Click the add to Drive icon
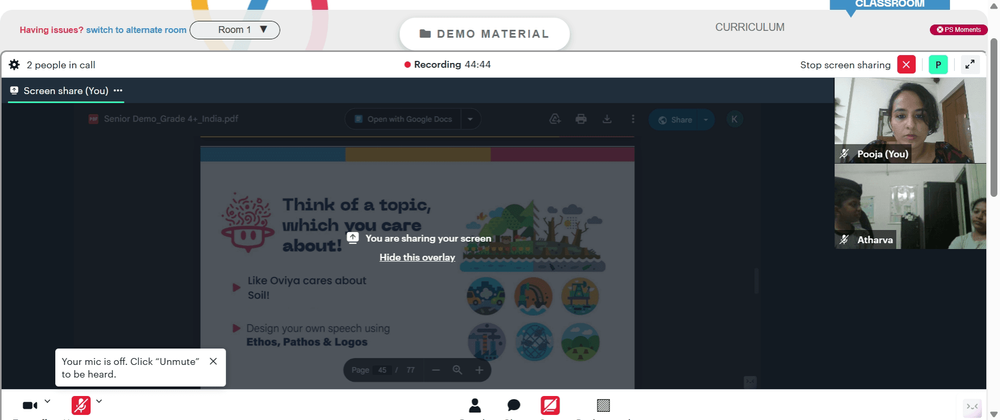The width and height of the screenshot is (1000, 420). [554, 119]
